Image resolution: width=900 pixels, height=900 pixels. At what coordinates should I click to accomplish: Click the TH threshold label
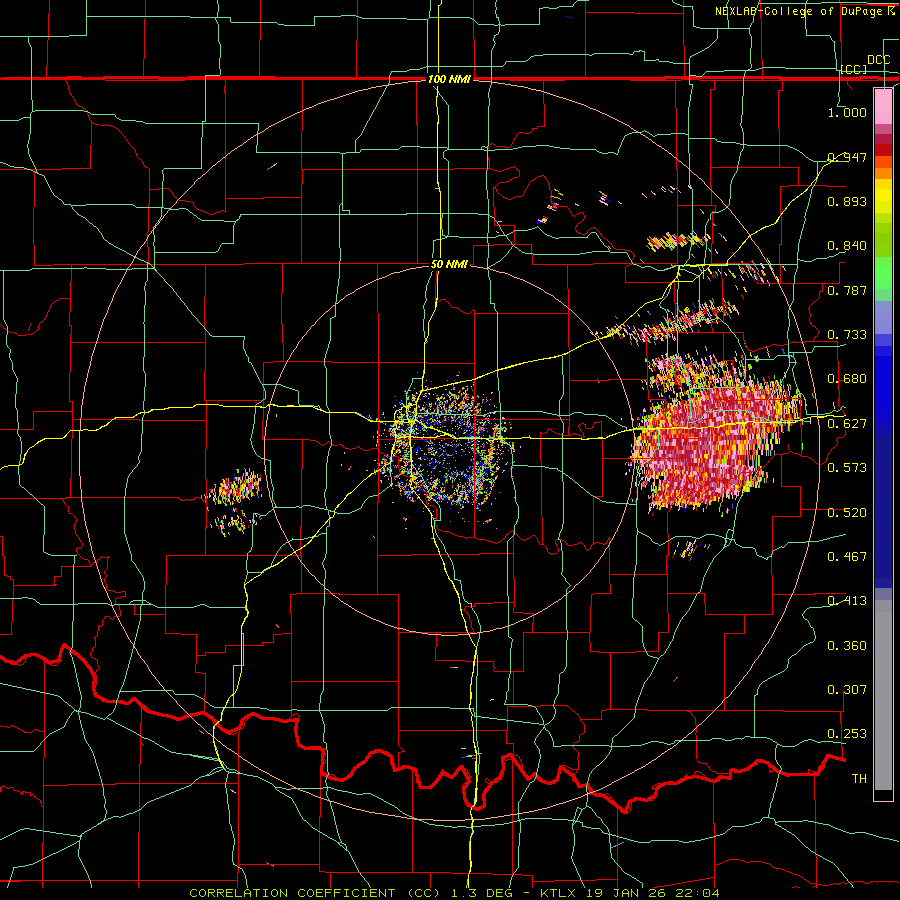tap(859, 778)
